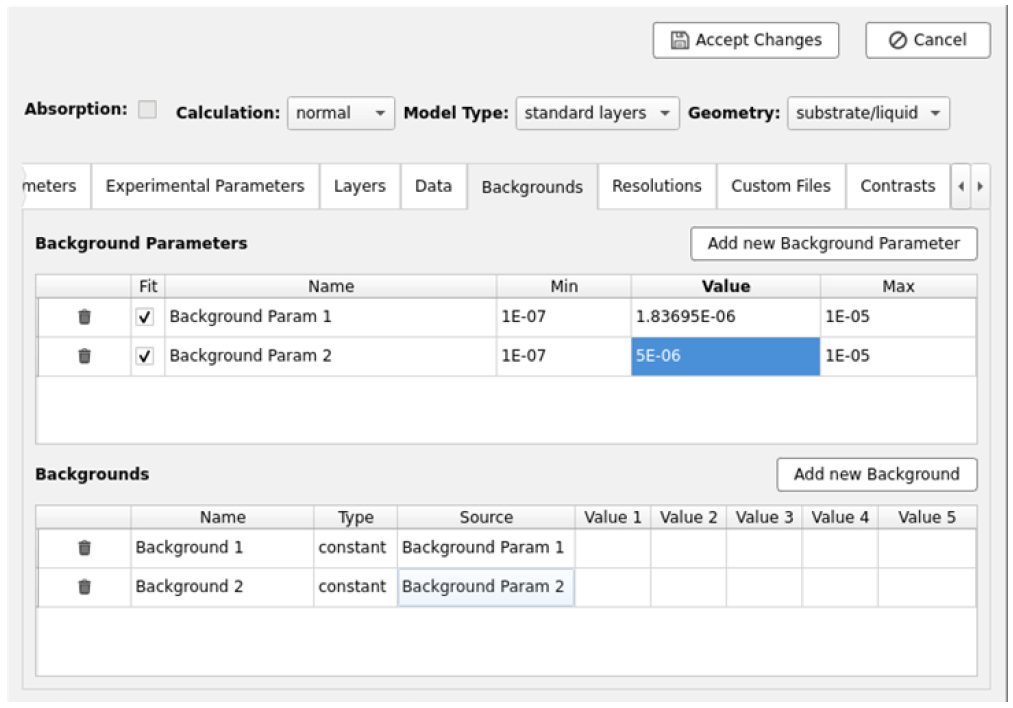The width and height of the screenshot is (1013, 708).
Task: Open the Calculation dropdown
Action: point(340,113)
